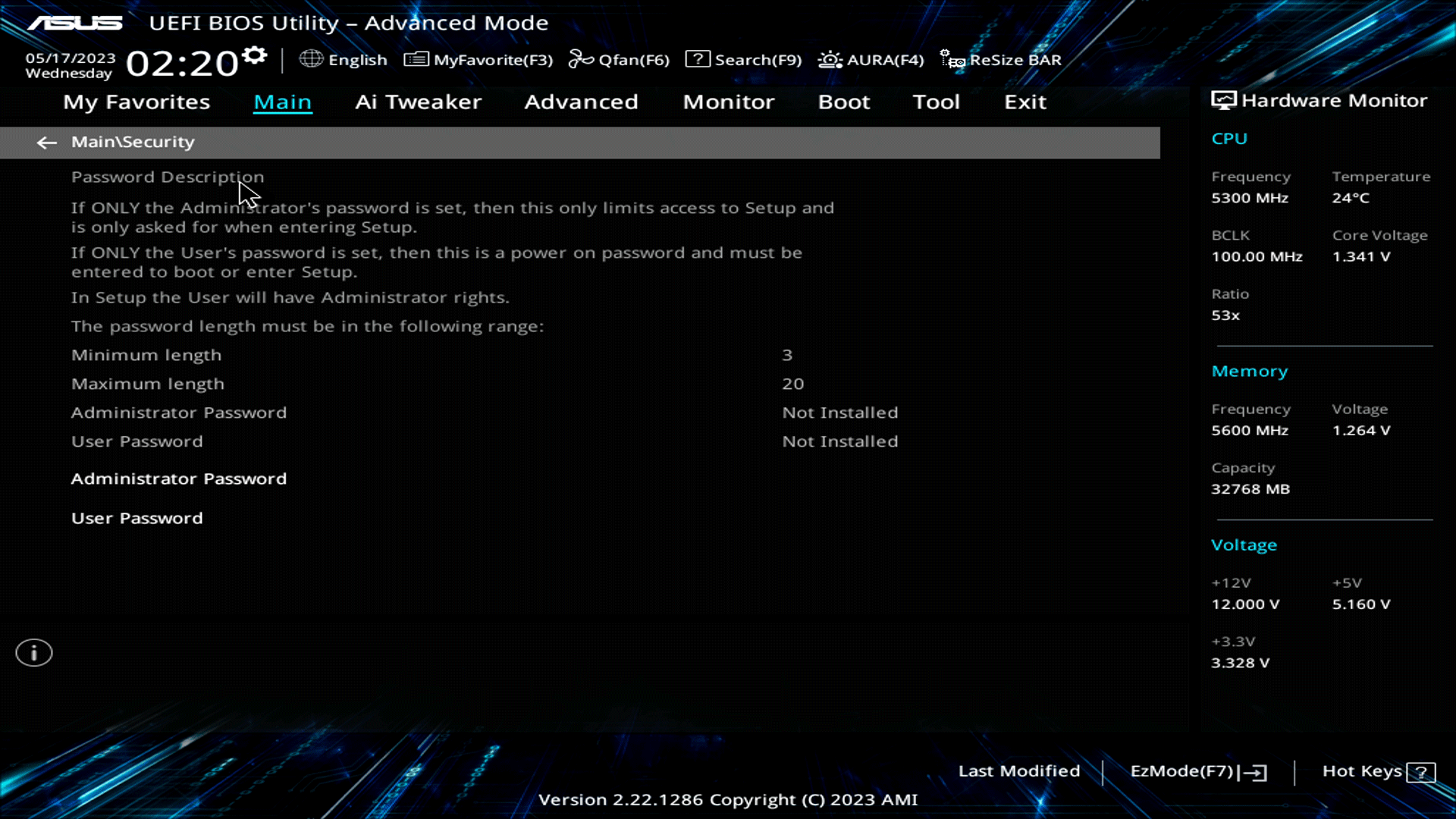Open the English language selector globe
The height and width of the screenshot is (819, 1456).
tap(311, 59)
